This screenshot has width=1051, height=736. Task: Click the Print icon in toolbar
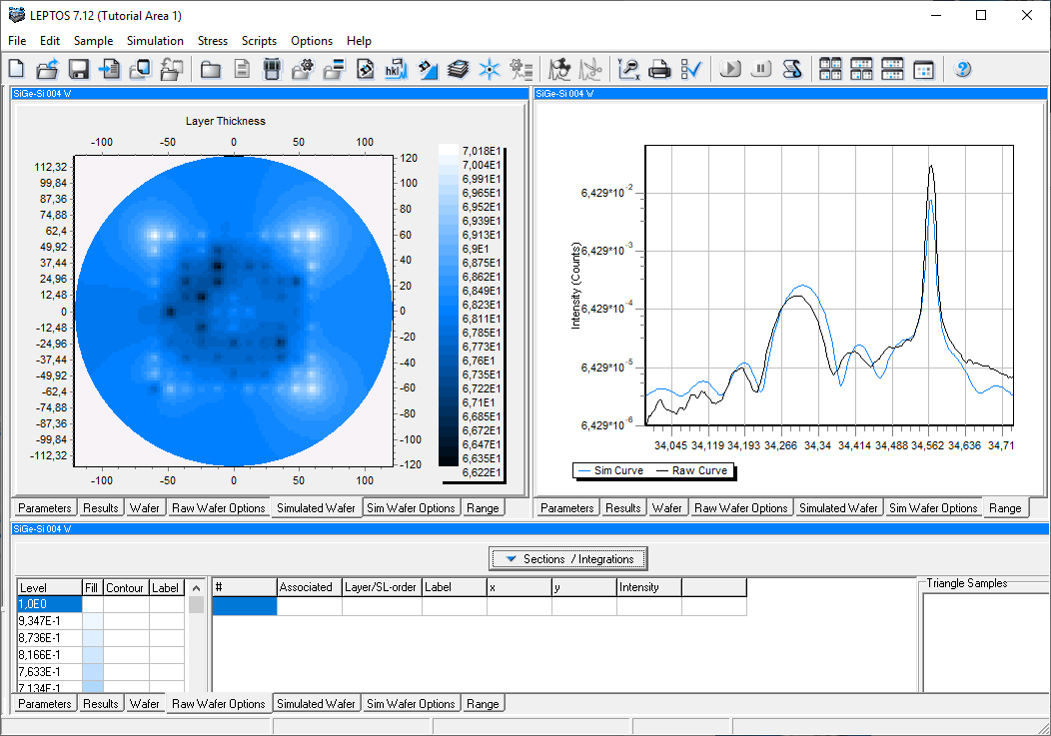[659, 69]
